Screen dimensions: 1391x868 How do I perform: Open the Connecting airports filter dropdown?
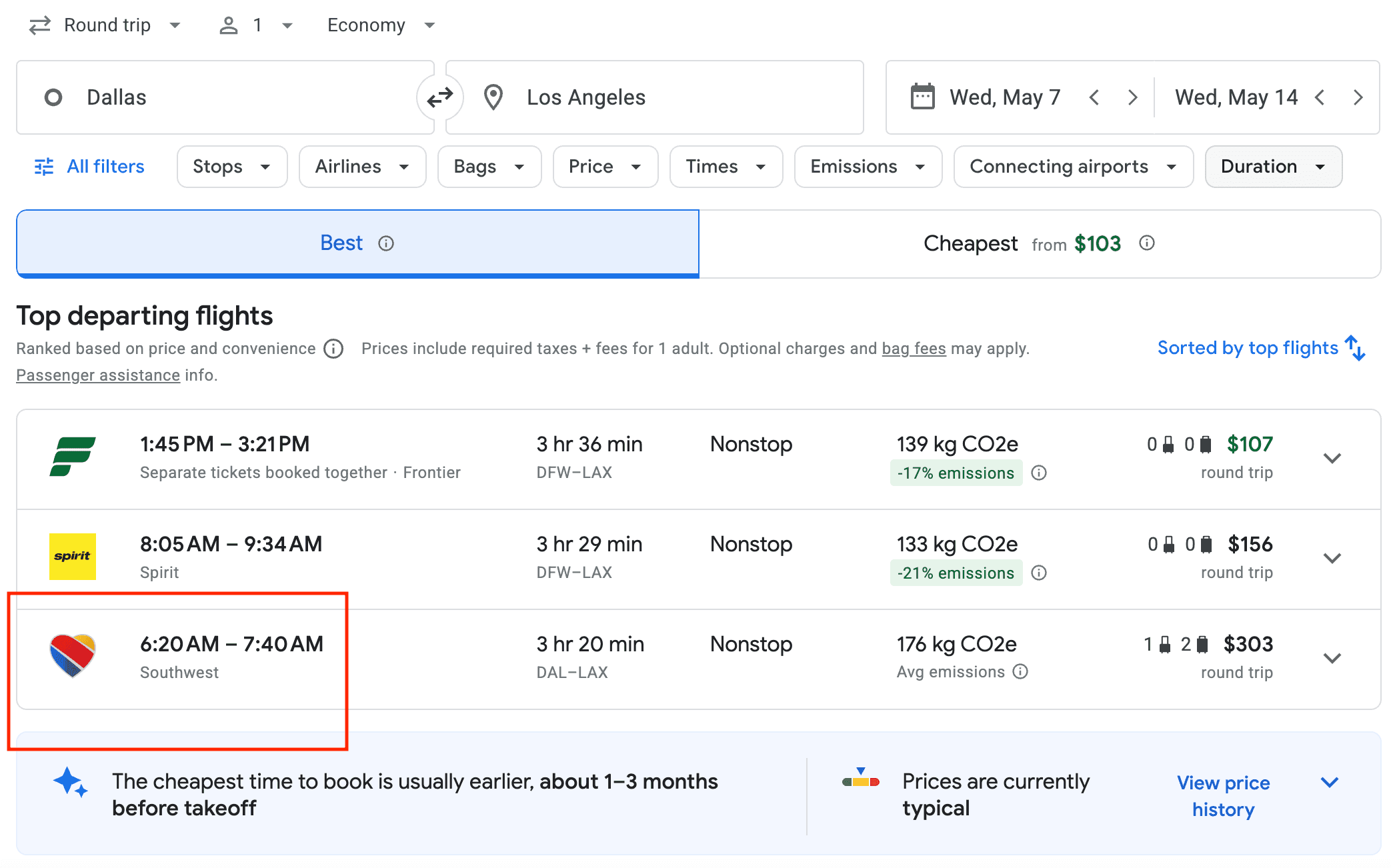point(1074,167)
